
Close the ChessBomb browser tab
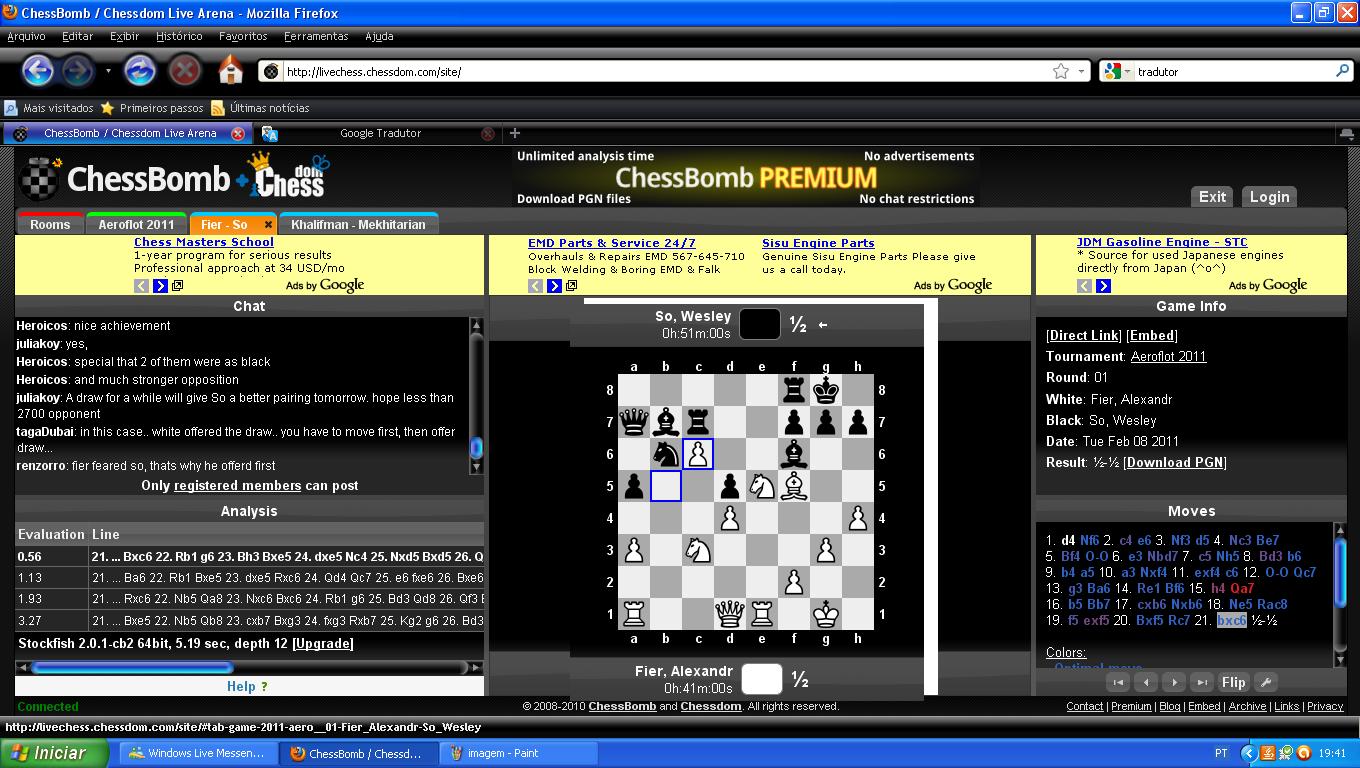tap(238, 133)
